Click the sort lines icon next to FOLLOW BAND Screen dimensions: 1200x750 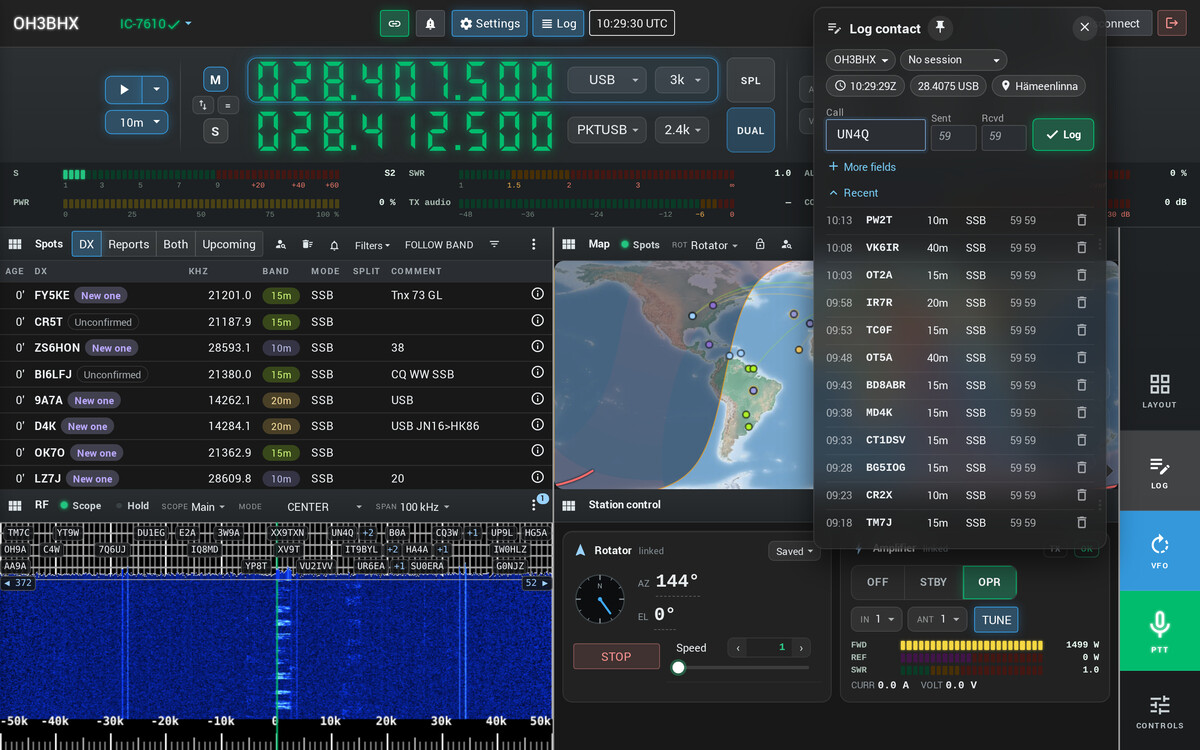click(494, 244)
